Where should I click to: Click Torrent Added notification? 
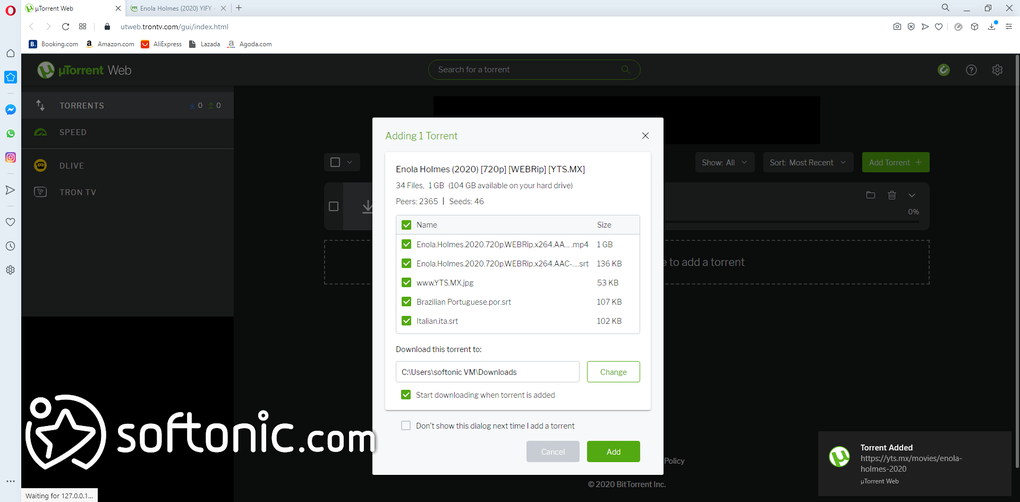(915, 464)
